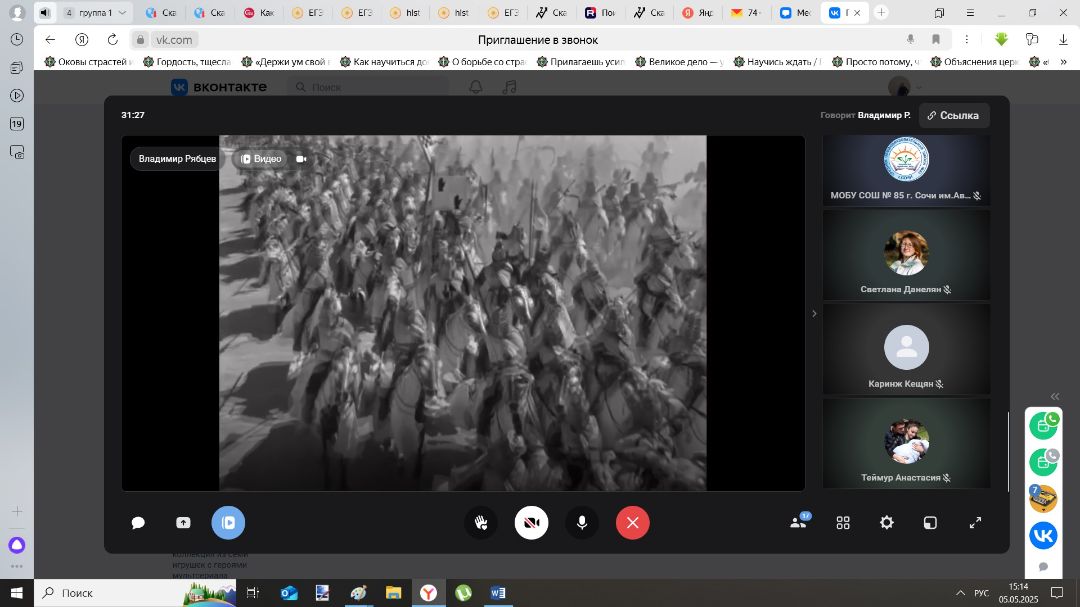This screenshot has height=607, width=1080.
Task: Open the call chat icon
Action: coord(138,523)
